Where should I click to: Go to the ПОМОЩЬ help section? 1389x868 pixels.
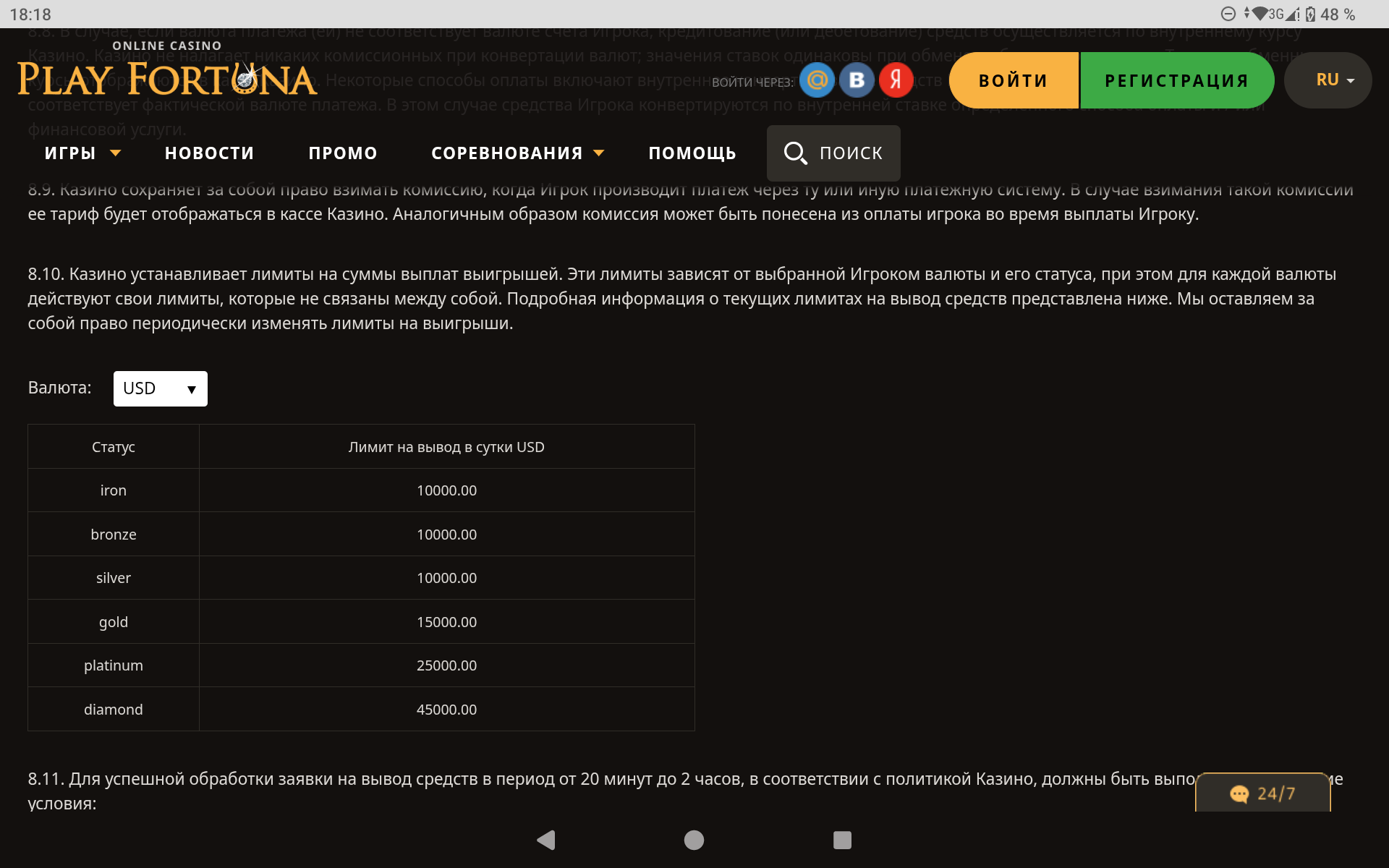(x=692, y=153)
